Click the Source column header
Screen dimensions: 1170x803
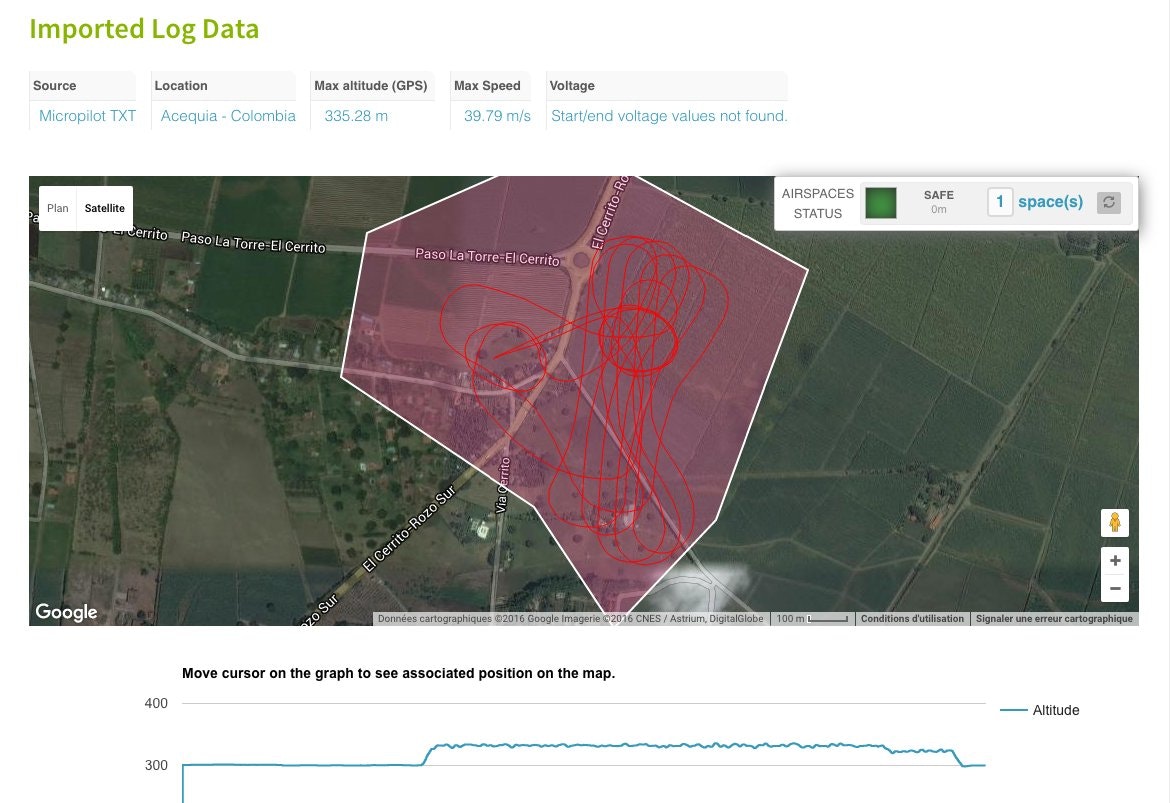54,86
